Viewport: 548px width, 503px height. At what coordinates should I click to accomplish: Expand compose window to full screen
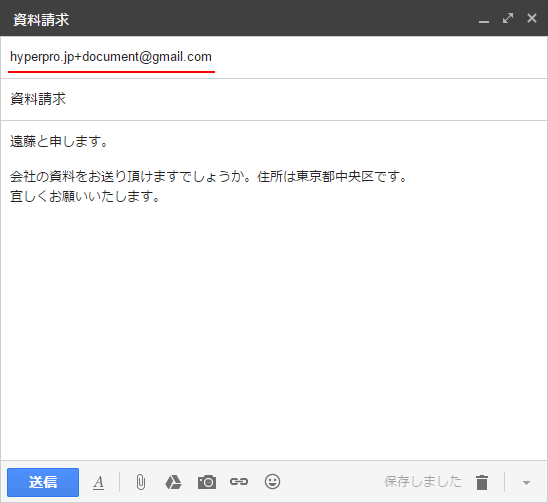pyautogui.click(x=508, y=18)
